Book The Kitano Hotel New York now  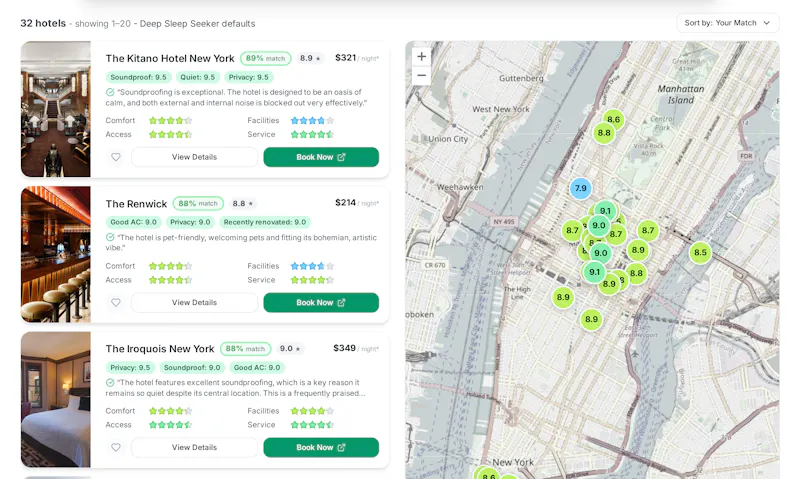point(321,157)
